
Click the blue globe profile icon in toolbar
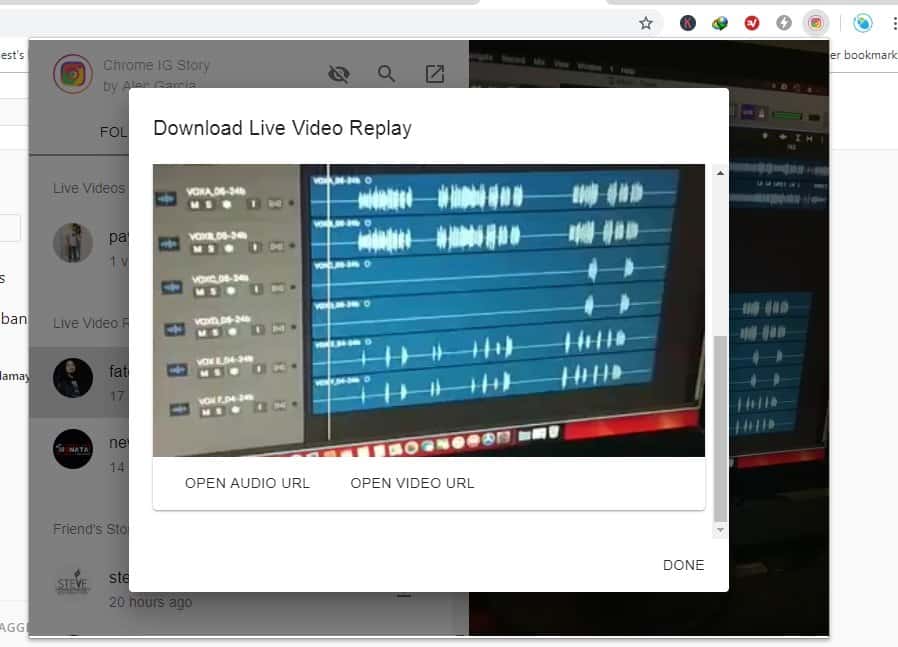[862, 23]
